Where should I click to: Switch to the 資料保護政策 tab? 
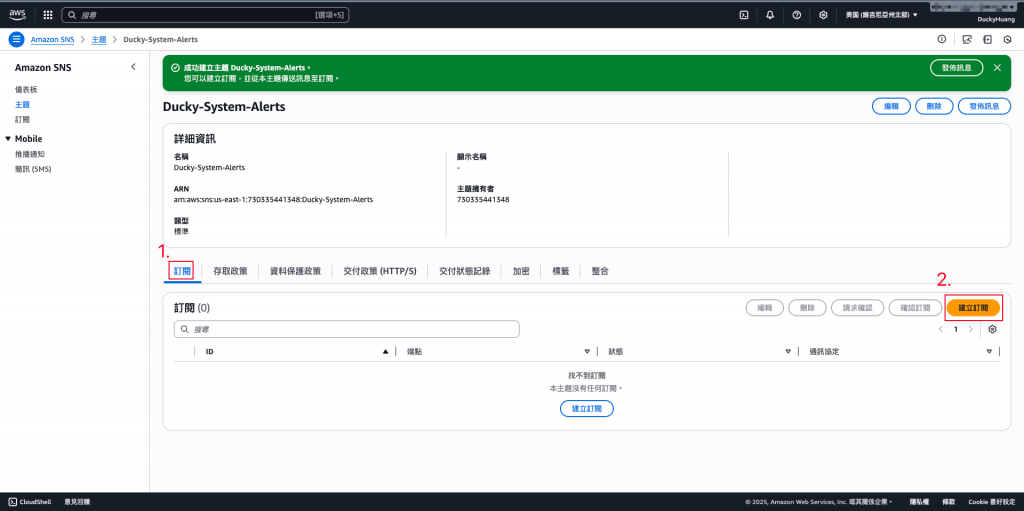pyautogui.click(x=295, y=271)
